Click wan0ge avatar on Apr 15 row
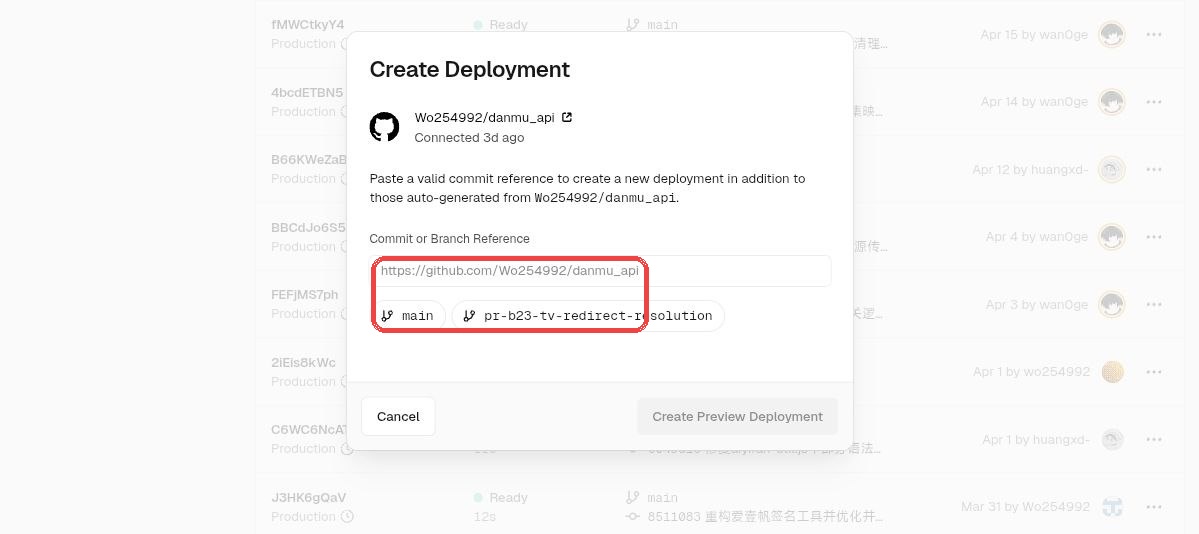The height and width of the screenshot is (534, 1199). point(1112,34)
